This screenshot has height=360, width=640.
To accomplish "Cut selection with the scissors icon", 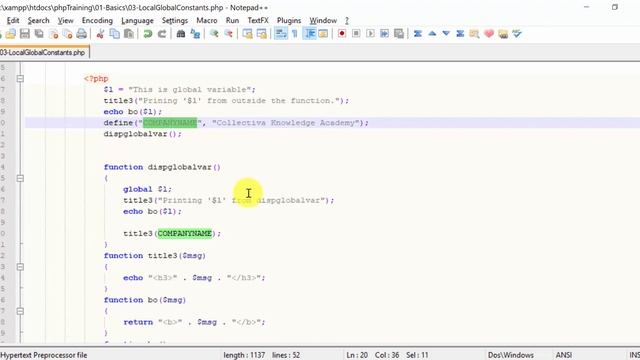I will pyautogui.click(x=100, y=34).
